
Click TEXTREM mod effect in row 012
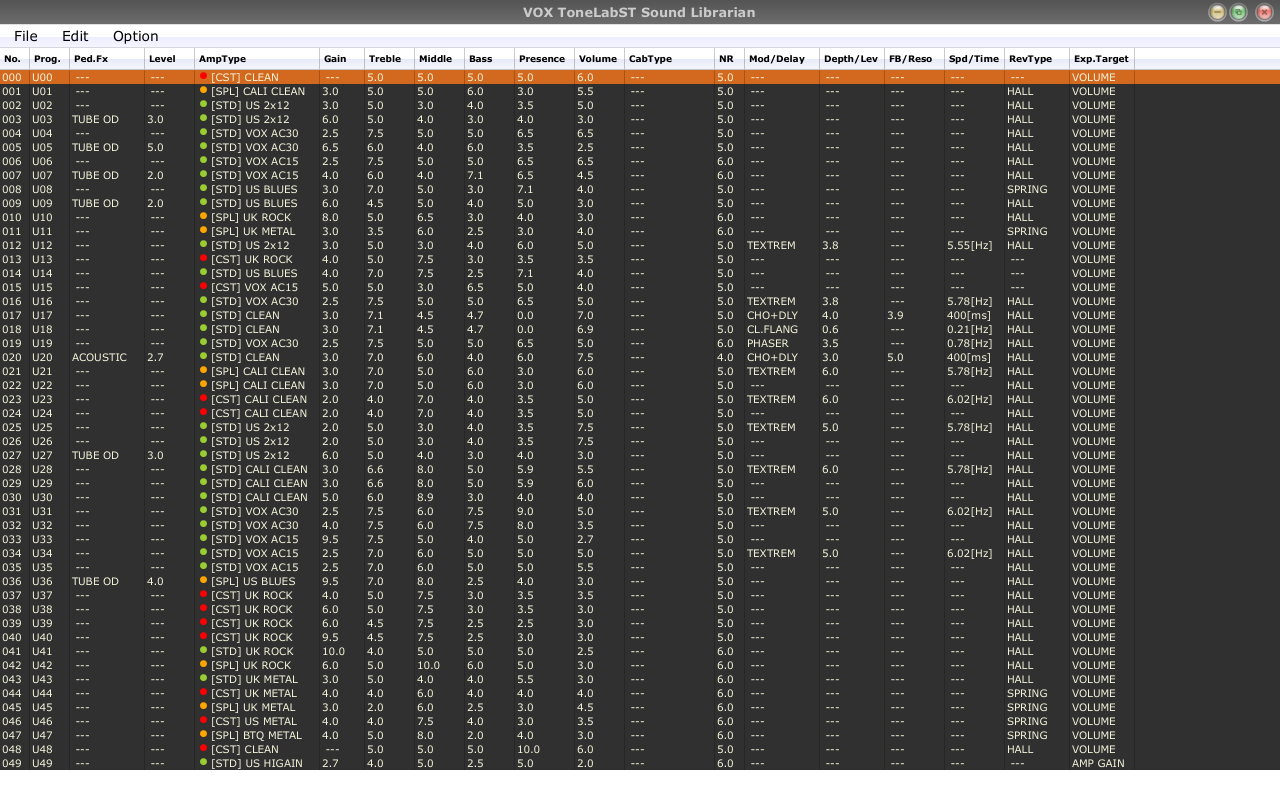tap(771, 245)
